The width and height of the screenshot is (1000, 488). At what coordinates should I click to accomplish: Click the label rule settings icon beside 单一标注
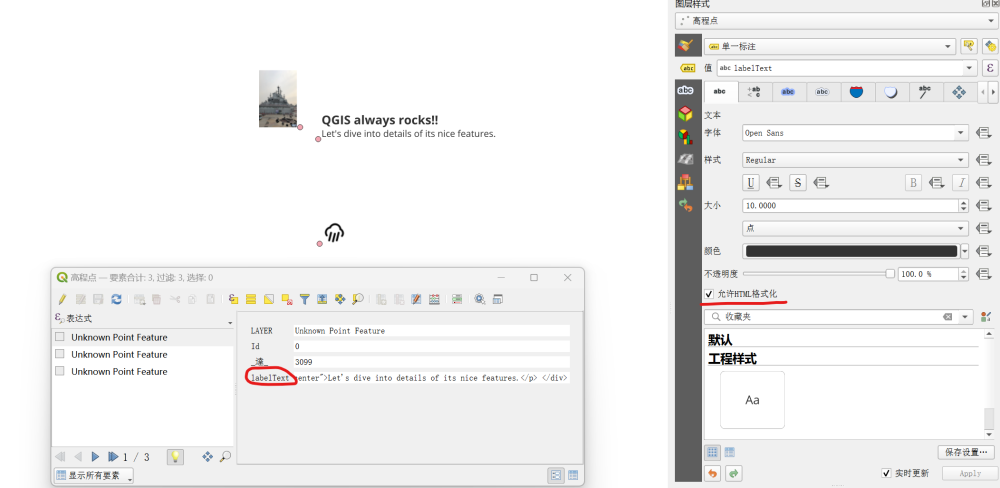pyautogui.click(x=969, y=46)
